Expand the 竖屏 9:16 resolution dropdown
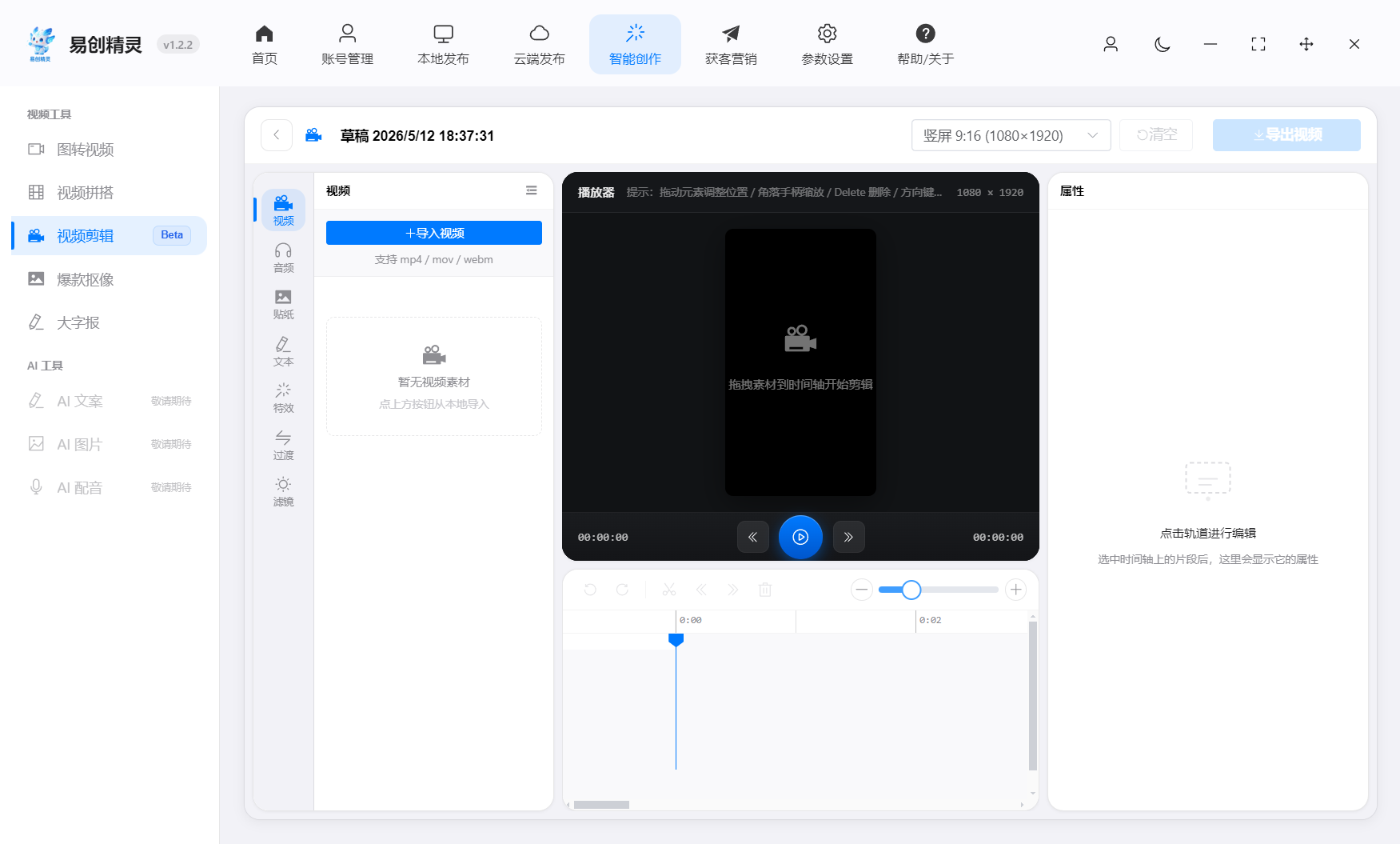Viewport: 1400px width, 844px height. [x=1011, y=135]
